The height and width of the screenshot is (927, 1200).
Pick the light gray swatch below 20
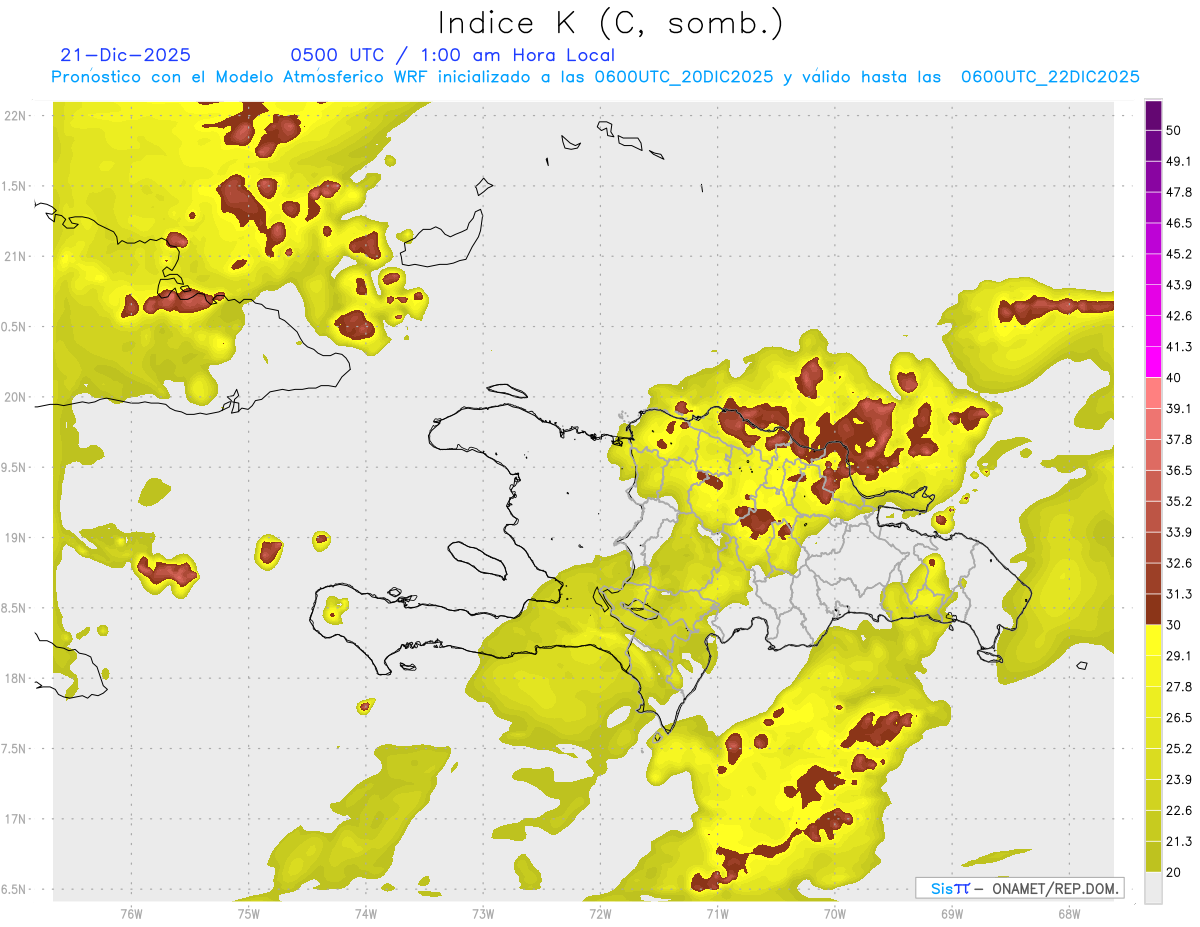1153,888
